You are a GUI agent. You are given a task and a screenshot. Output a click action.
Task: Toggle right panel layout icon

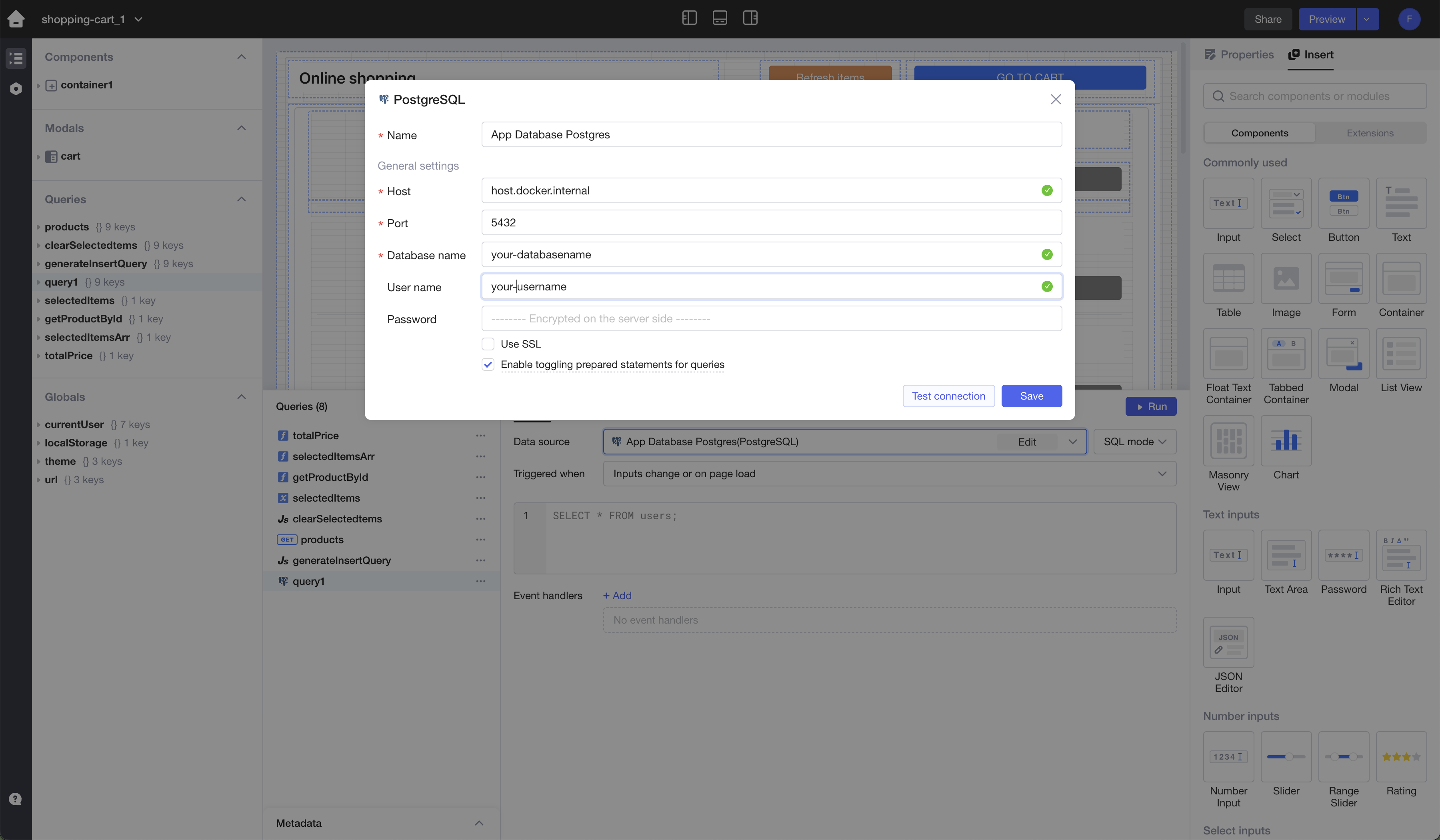(x=750, y=18)
